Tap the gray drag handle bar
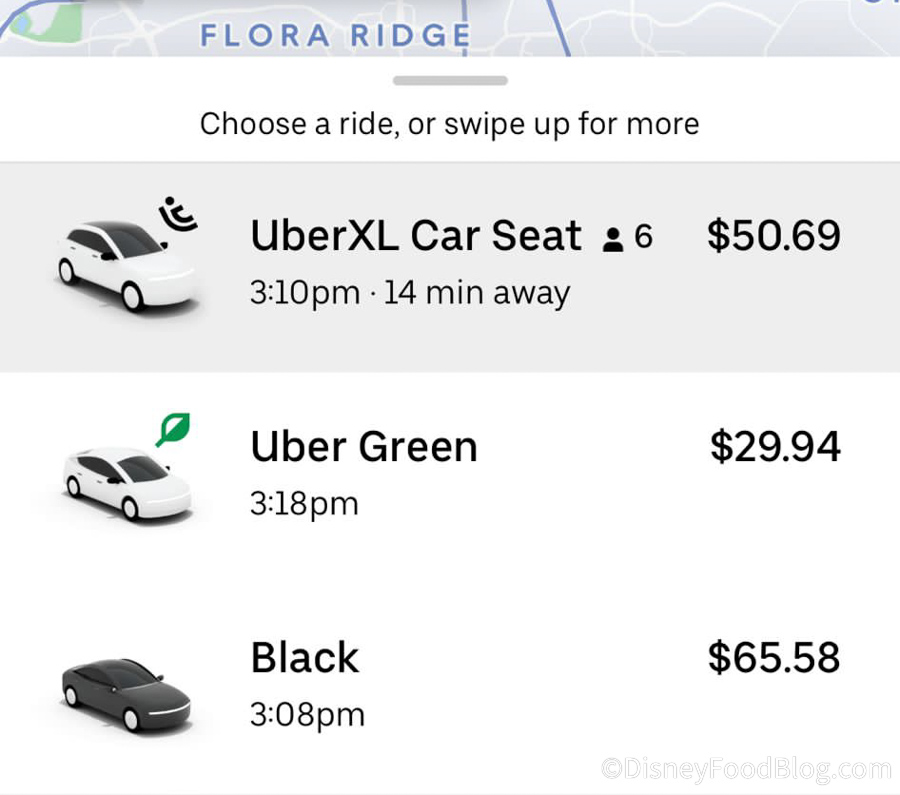Image resolution: width=900 pixels, height=795 pixels. tap(450, 80)
